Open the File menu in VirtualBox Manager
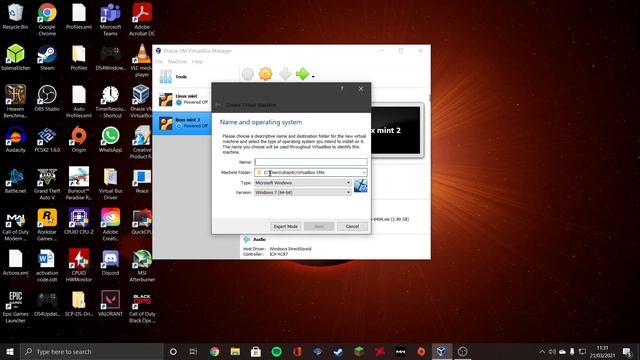The height and width of the screenshot is (360, 640). point(159,62)
